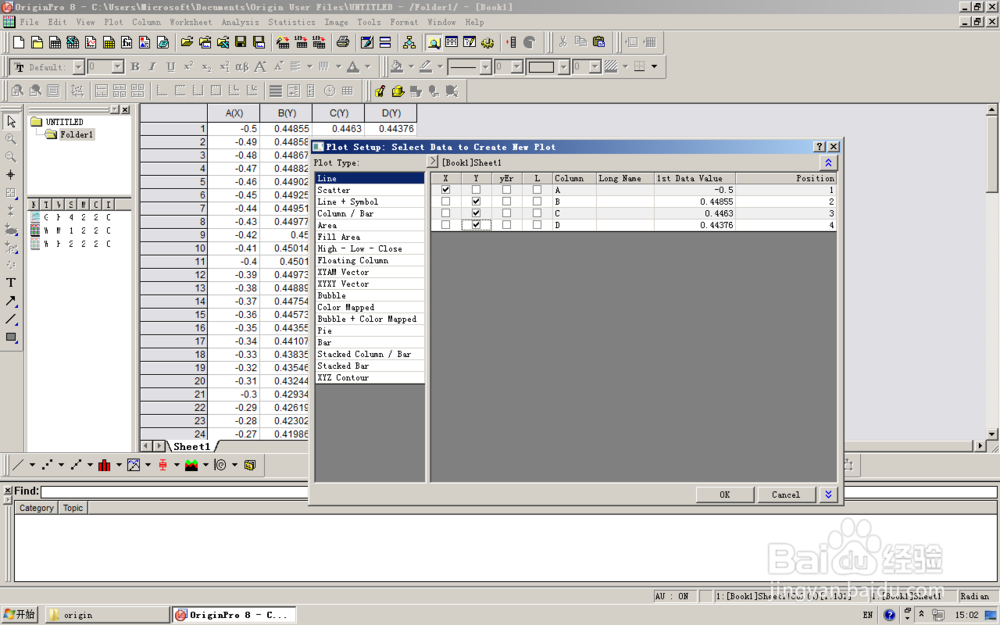Open font color dropdown arrow

pos(367,67)
